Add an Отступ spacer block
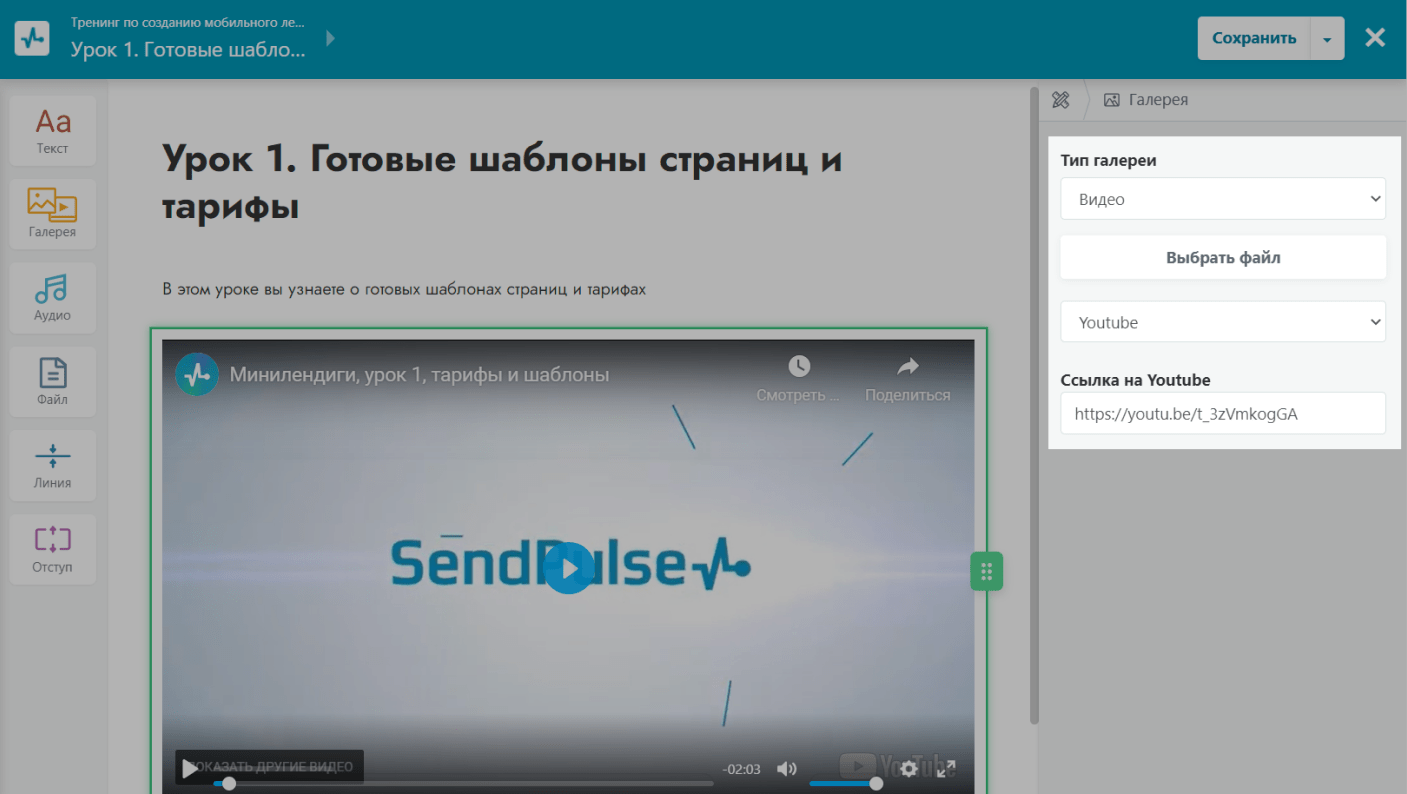This screenshot has width=1407, height=794. pyautogui.click(x=53, y=549)
